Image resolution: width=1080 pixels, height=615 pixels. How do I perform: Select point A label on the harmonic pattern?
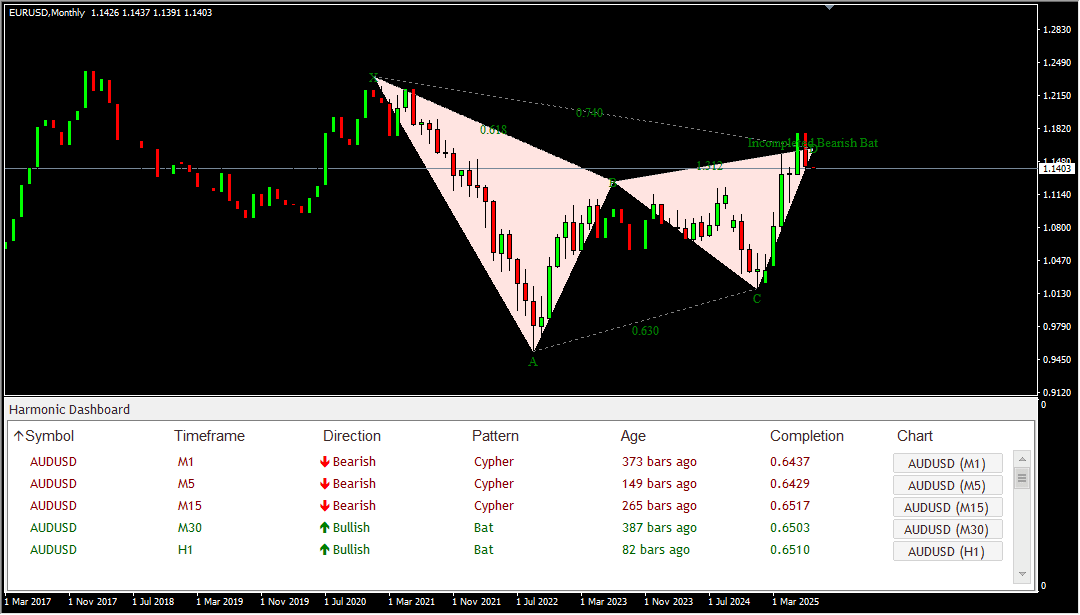tap(533, 362)
